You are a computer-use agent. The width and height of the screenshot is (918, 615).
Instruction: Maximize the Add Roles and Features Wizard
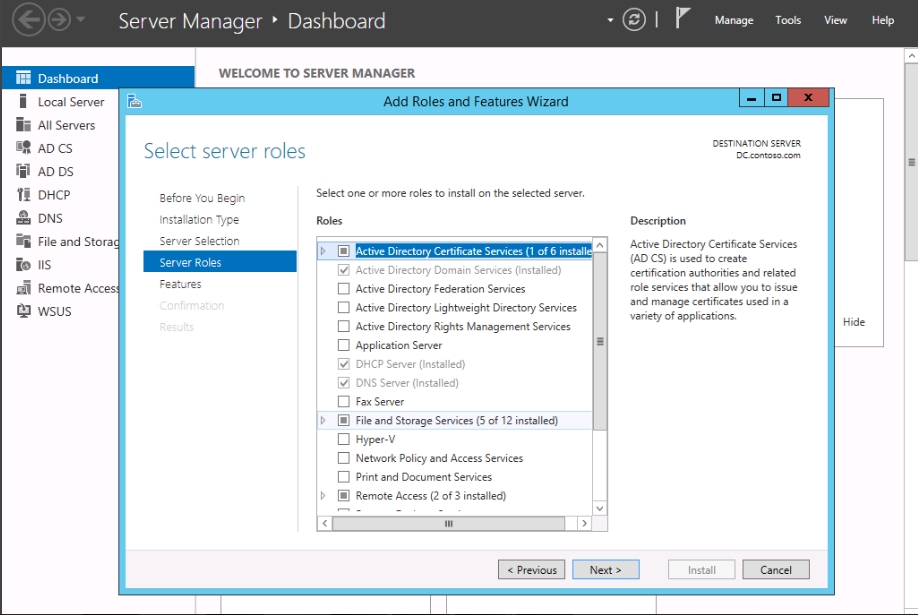click(x=776, y=98)
